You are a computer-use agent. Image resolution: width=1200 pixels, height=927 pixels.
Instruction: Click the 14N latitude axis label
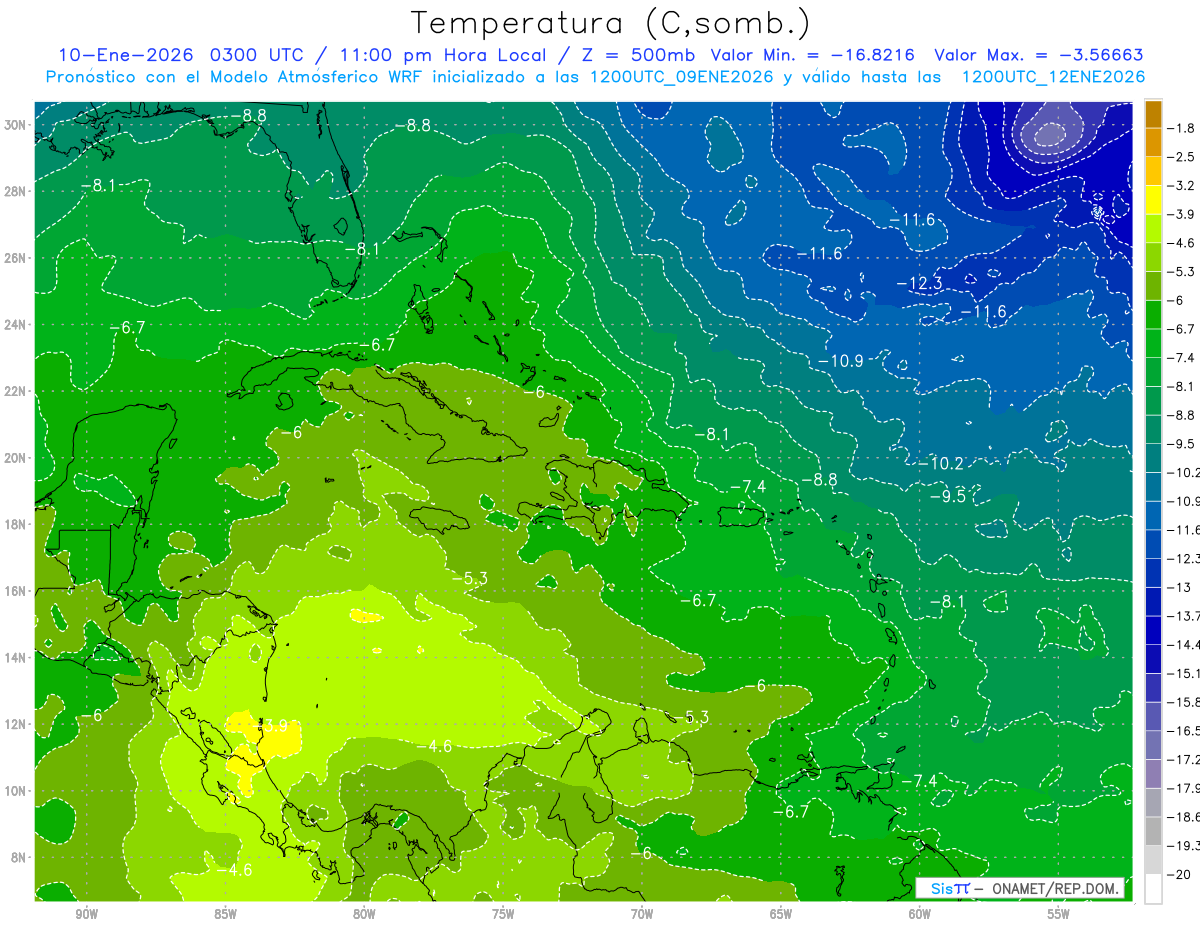tap(17, 658)
